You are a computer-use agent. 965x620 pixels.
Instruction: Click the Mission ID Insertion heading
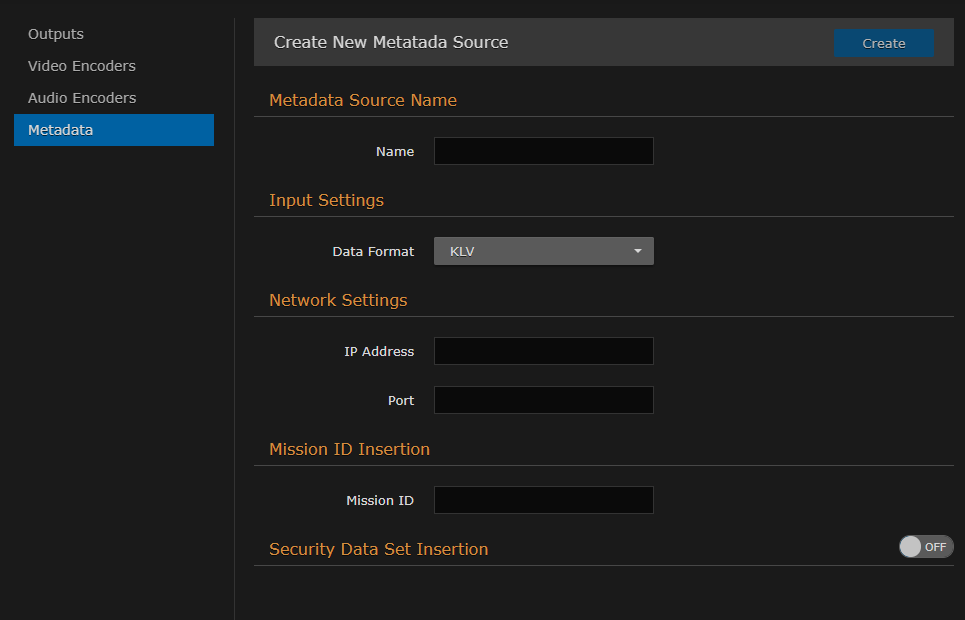[349, 449]
